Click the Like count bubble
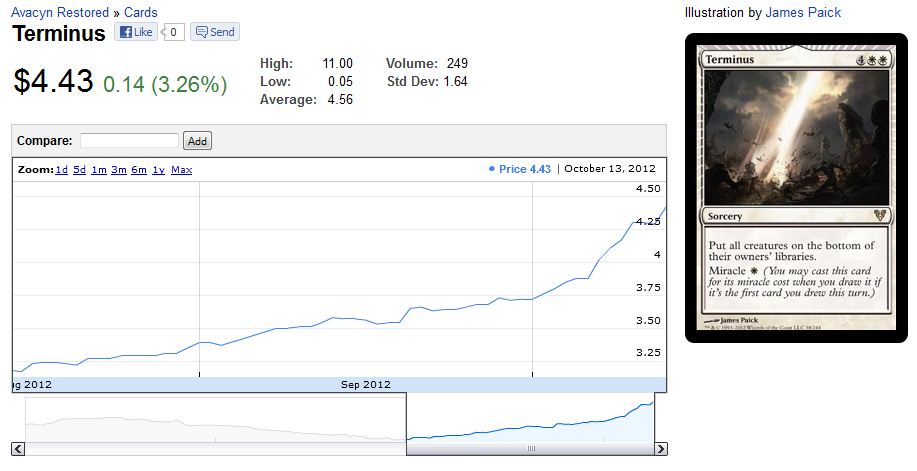The image size is (917, 471). tap(173, 32)
